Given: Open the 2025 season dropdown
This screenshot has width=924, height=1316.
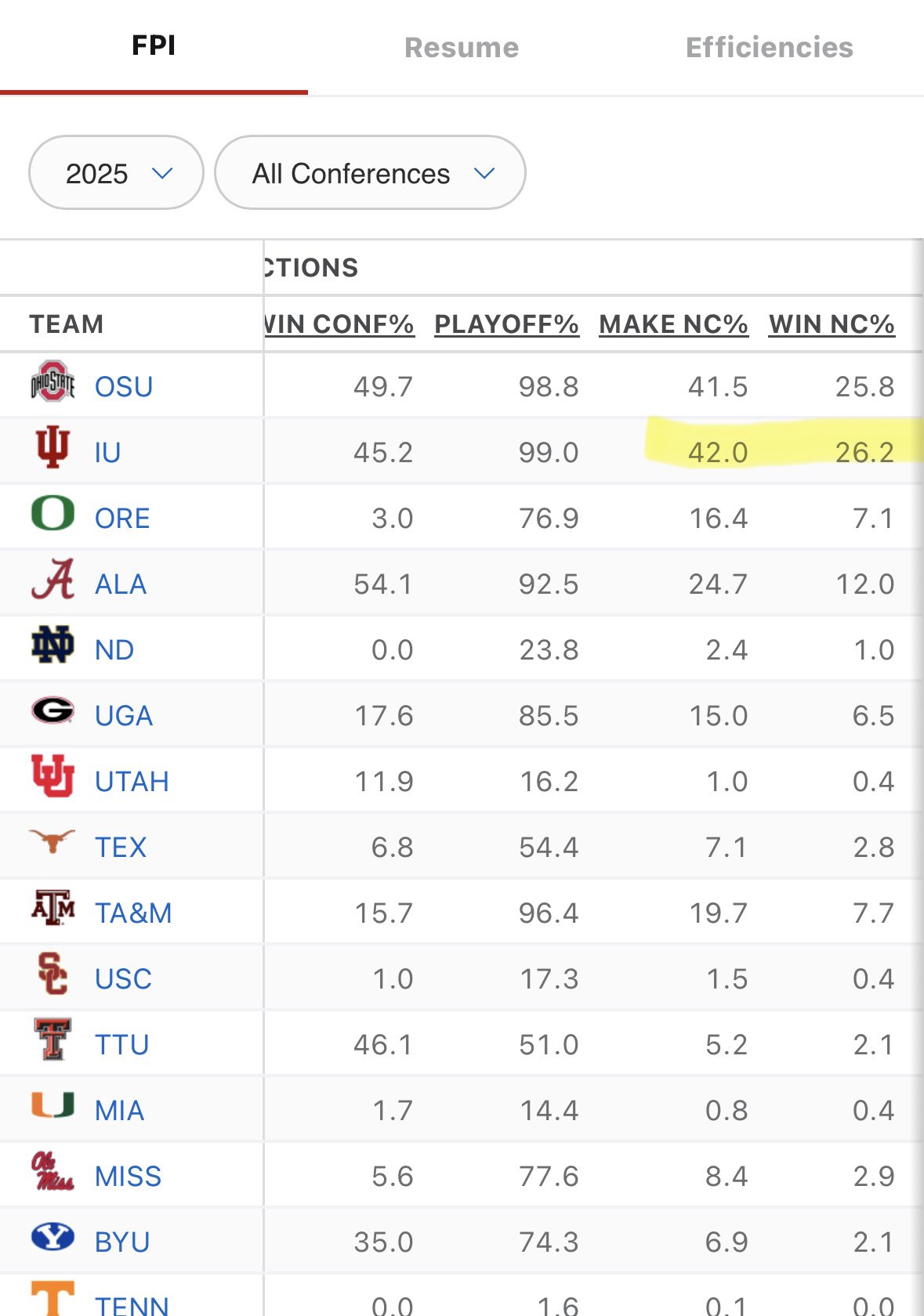Looking at the screenshot, I should point(116,173).
